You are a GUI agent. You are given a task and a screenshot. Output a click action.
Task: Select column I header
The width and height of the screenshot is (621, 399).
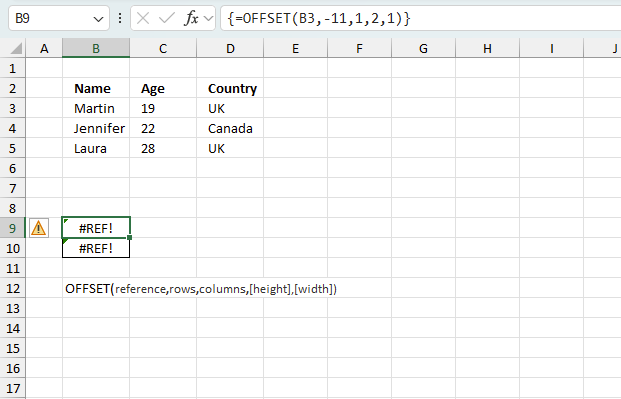(552, 48)
